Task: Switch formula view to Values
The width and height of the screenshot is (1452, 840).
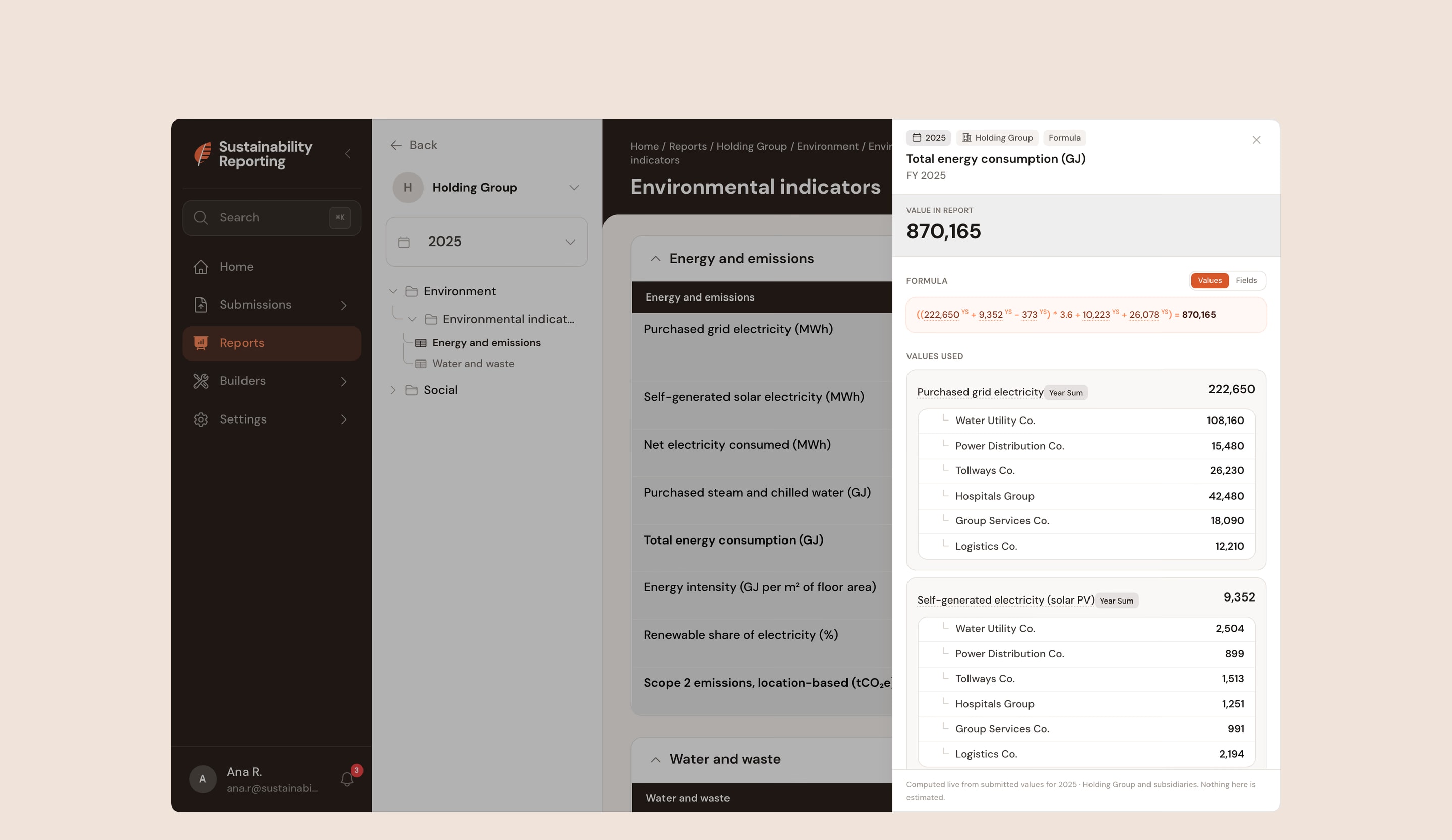Action: coord(1209,280)
